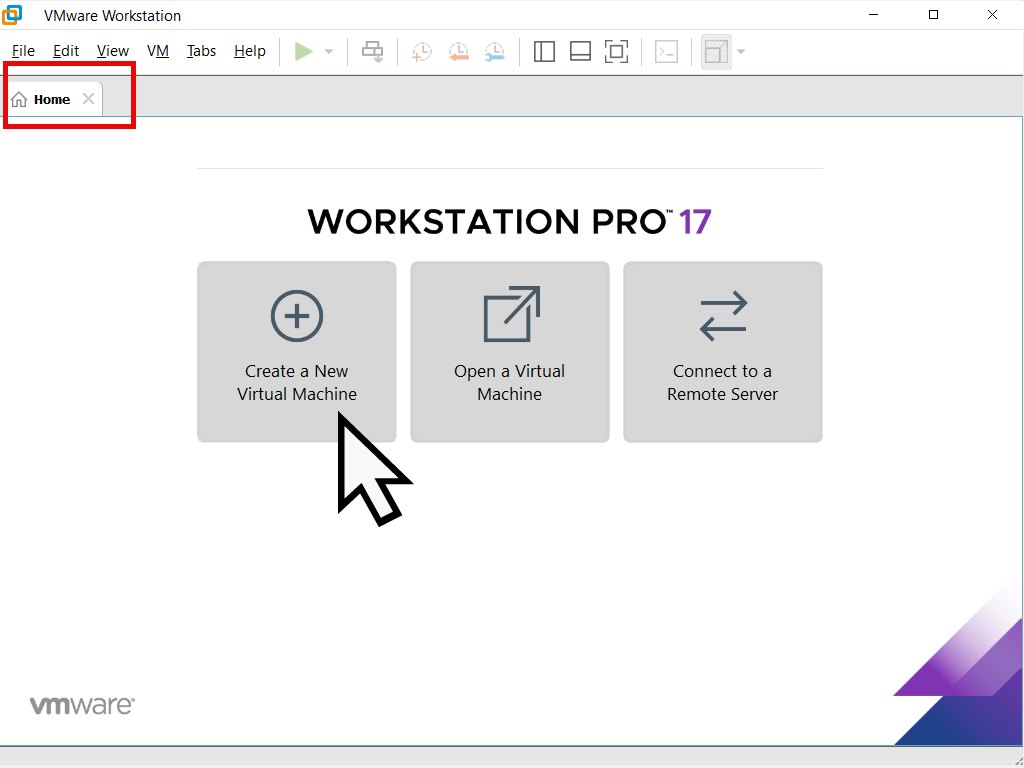Select the Send Ctrl+Alt+Del icon
The height and width of the screenshot is (768, 1024).
372,51
